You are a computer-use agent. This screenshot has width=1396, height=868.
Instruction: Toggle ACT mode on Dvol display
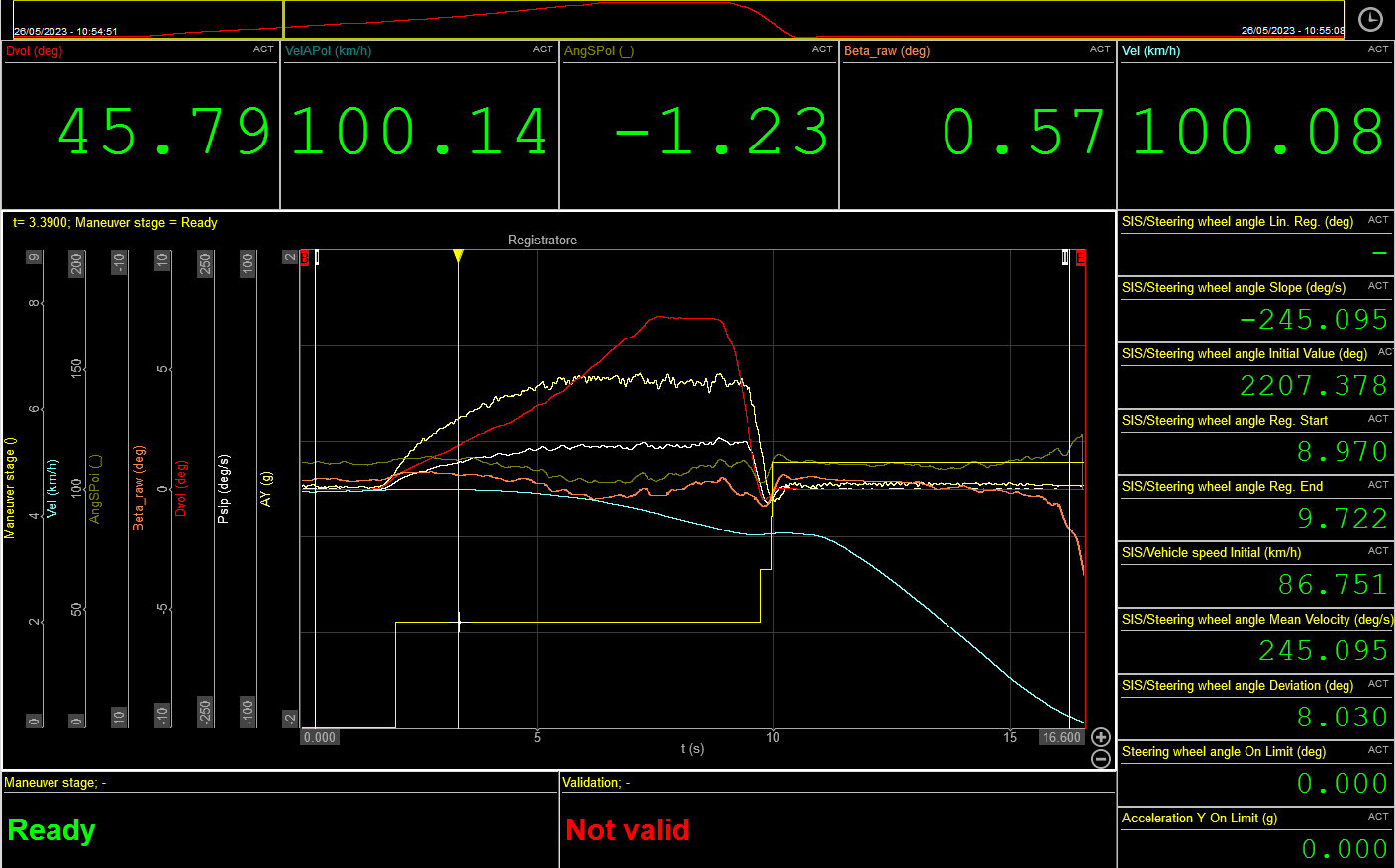(x=263, y=49)
